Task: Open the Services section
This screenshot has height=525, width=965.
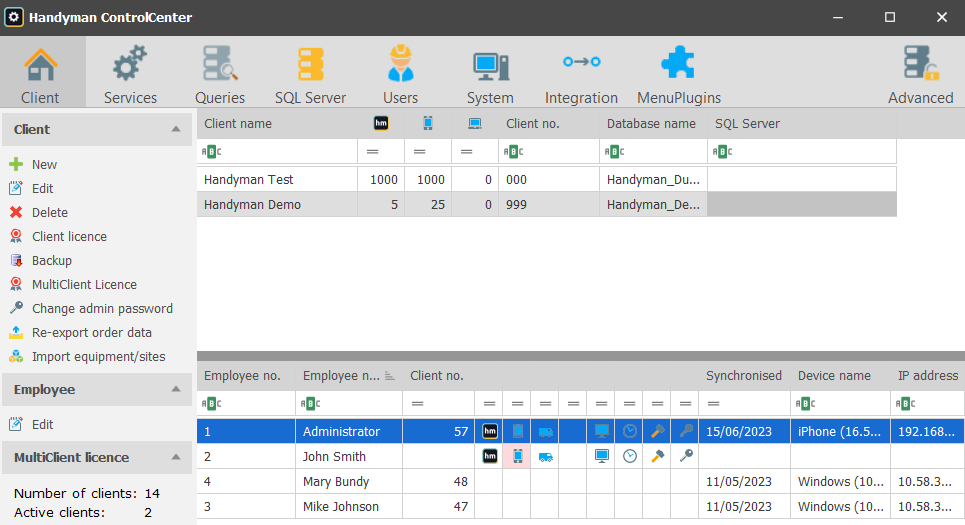Action: pos(130,72)
